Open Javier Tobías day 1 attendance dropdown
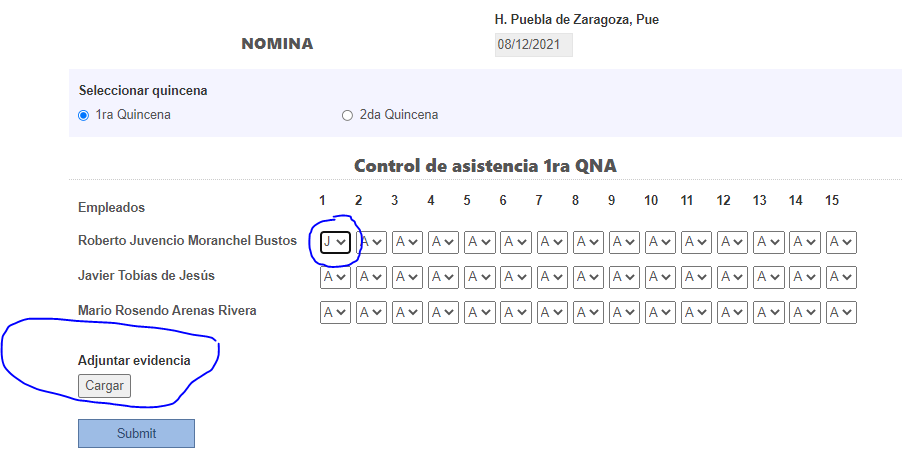 pyautogui.click(x=335, y=277)
